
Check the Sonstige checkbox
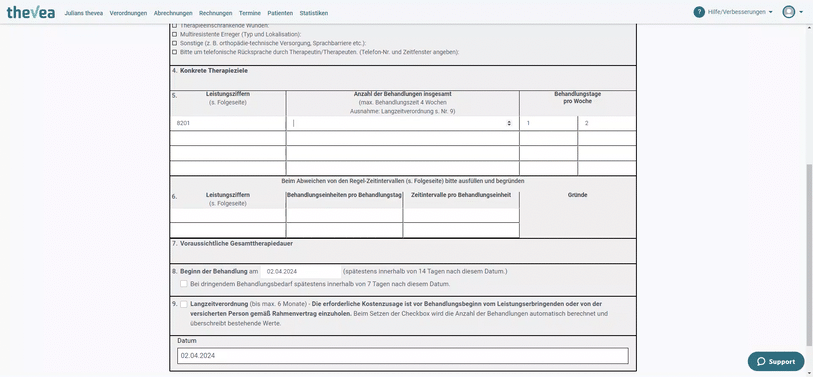175,43
